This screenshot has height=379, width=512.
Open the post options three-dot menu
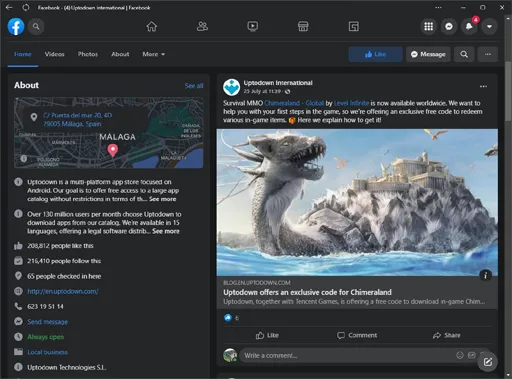pos(483,86)
